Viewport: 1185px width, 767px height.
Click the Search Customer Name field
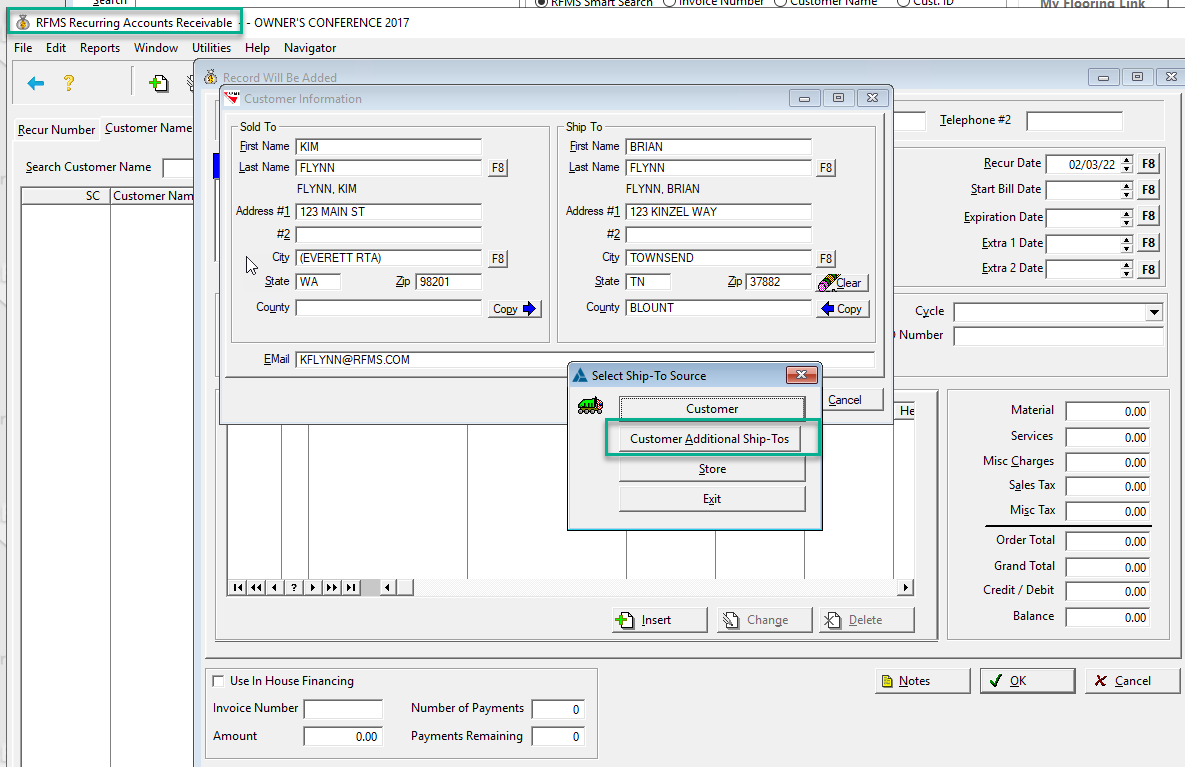(179, 168)
